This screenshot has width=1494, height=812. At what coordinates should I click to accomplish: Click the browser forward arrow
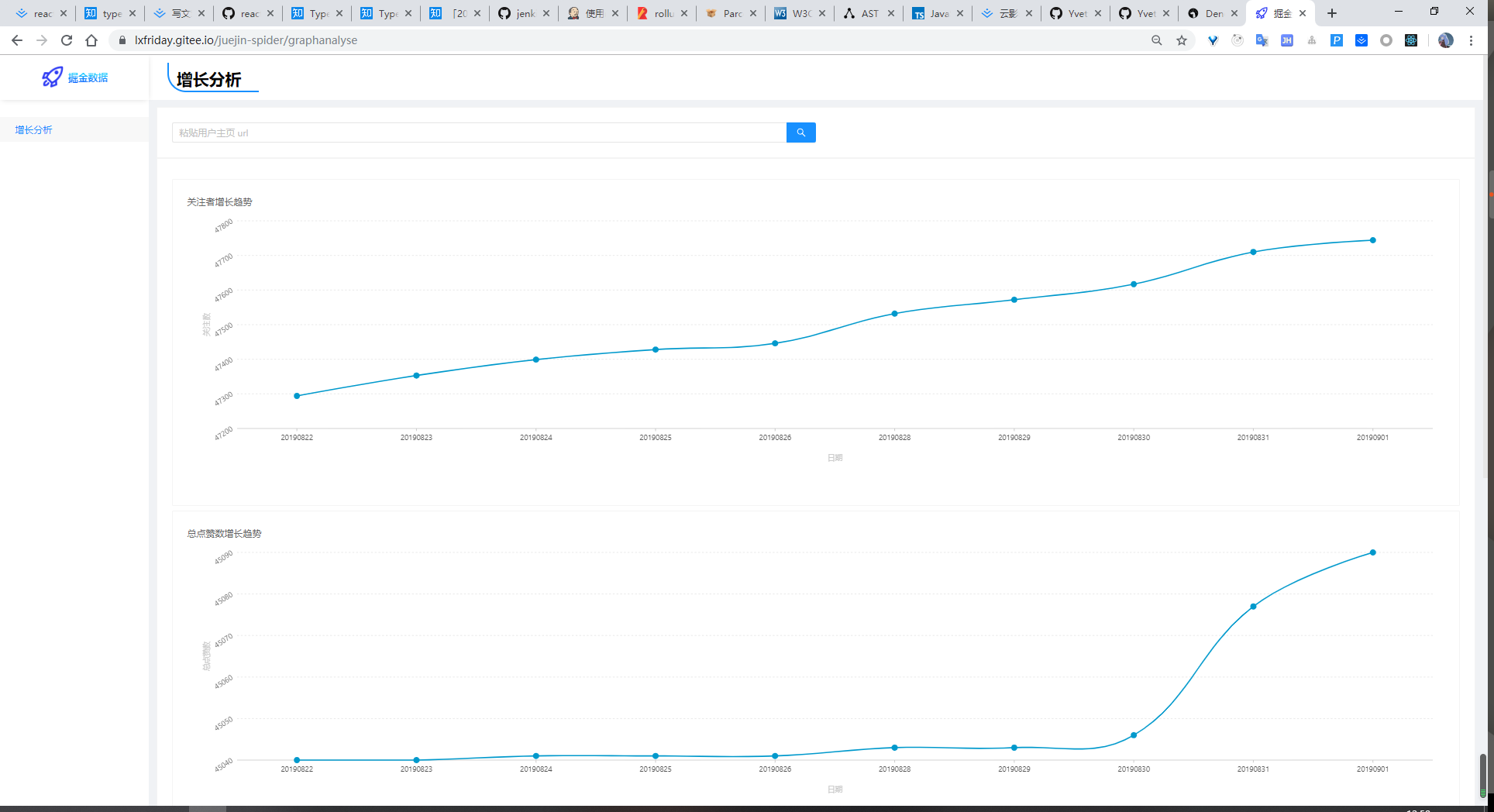point(42,40)
